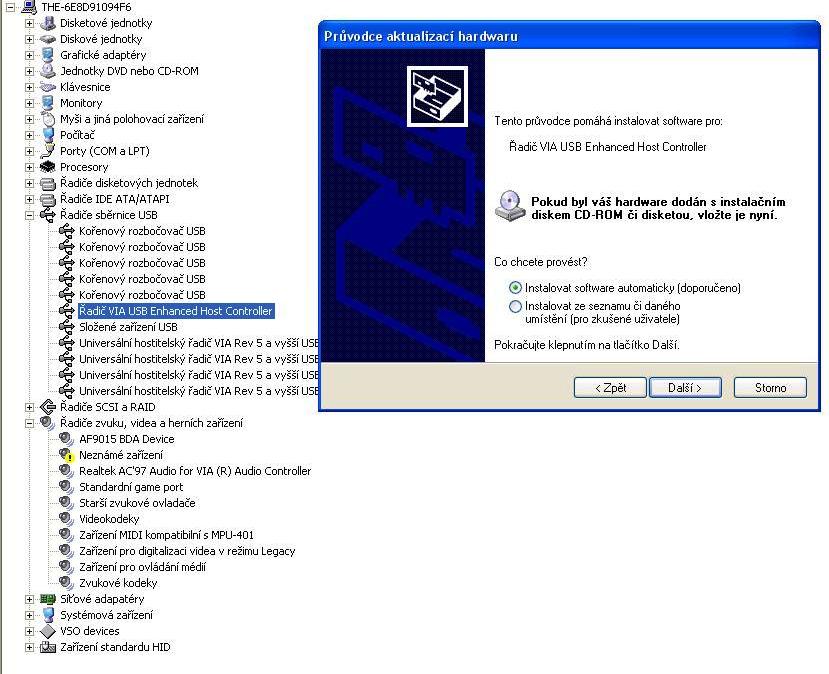Select the Videokodeky entry
This screenshot has width=829, height=674.
click(109, 519)
